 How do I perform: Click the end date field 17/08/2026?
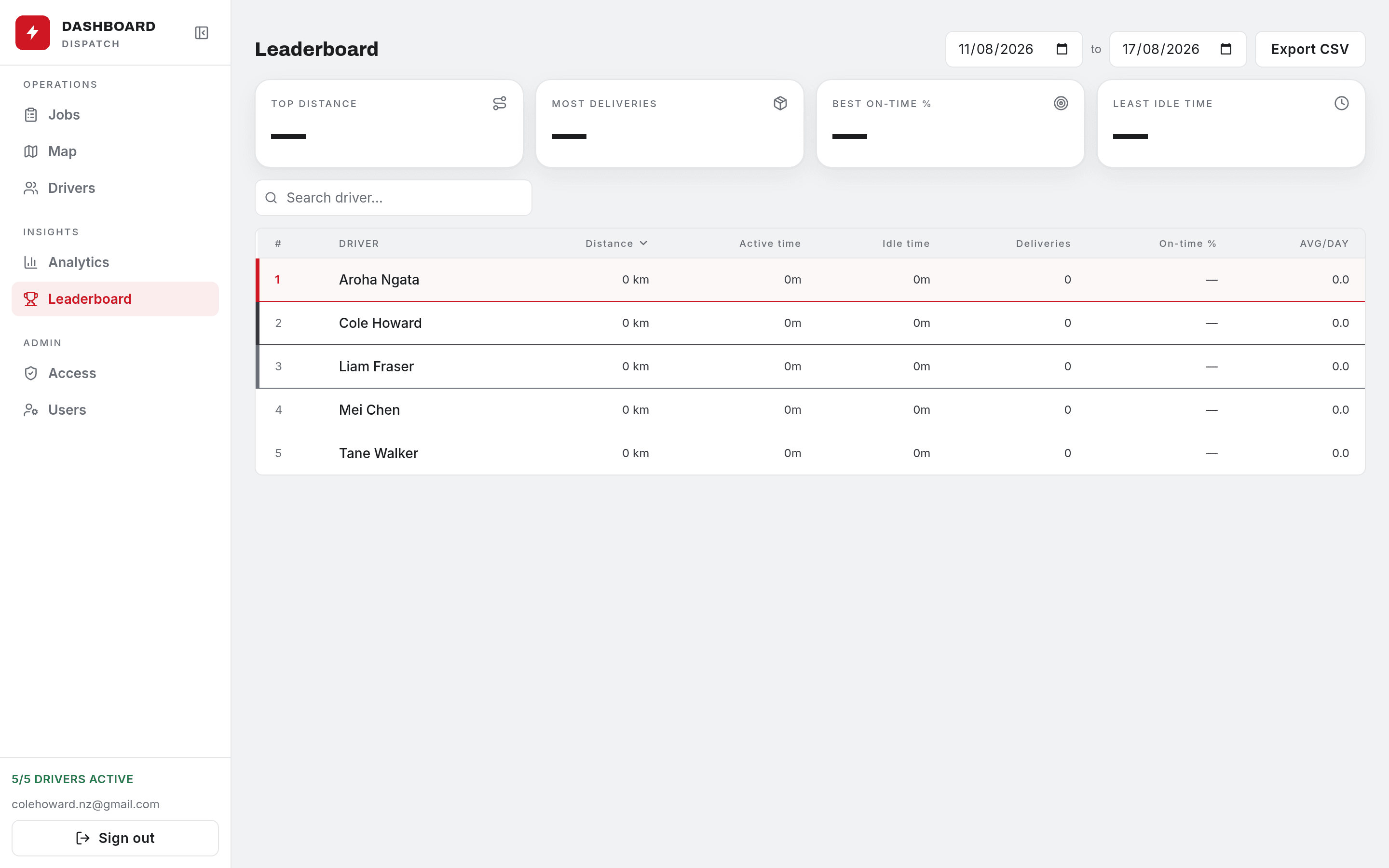(x=1178, y=49)
